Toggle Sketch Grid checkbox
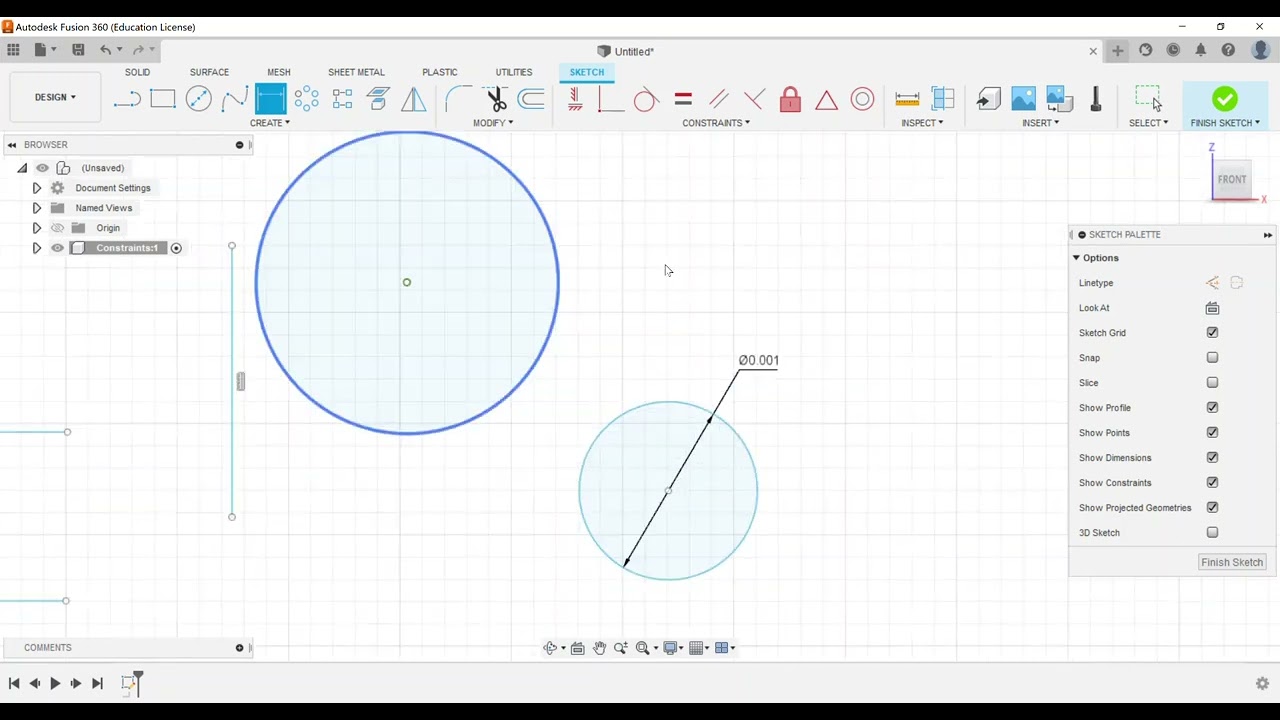The height and width of the screenshot is (720, 1280). [1212, 333]
